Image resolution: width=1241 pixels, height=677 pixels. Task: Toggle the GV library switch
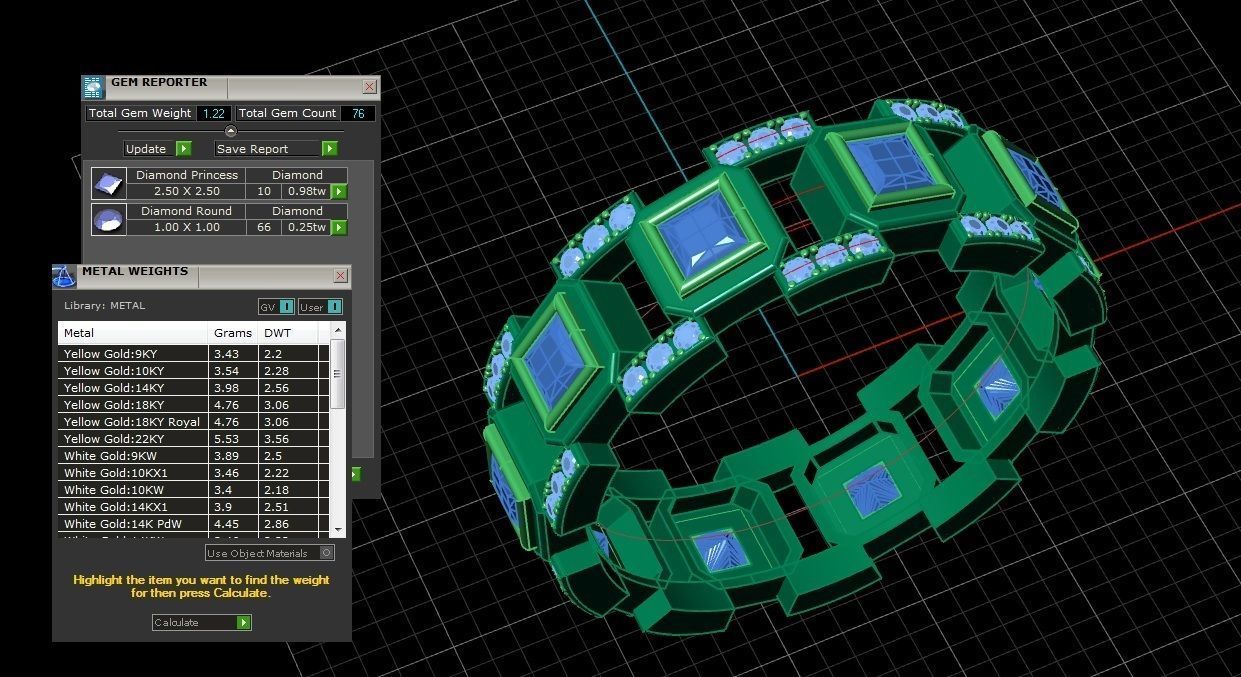pyautogui.click(x=276, y=306)
